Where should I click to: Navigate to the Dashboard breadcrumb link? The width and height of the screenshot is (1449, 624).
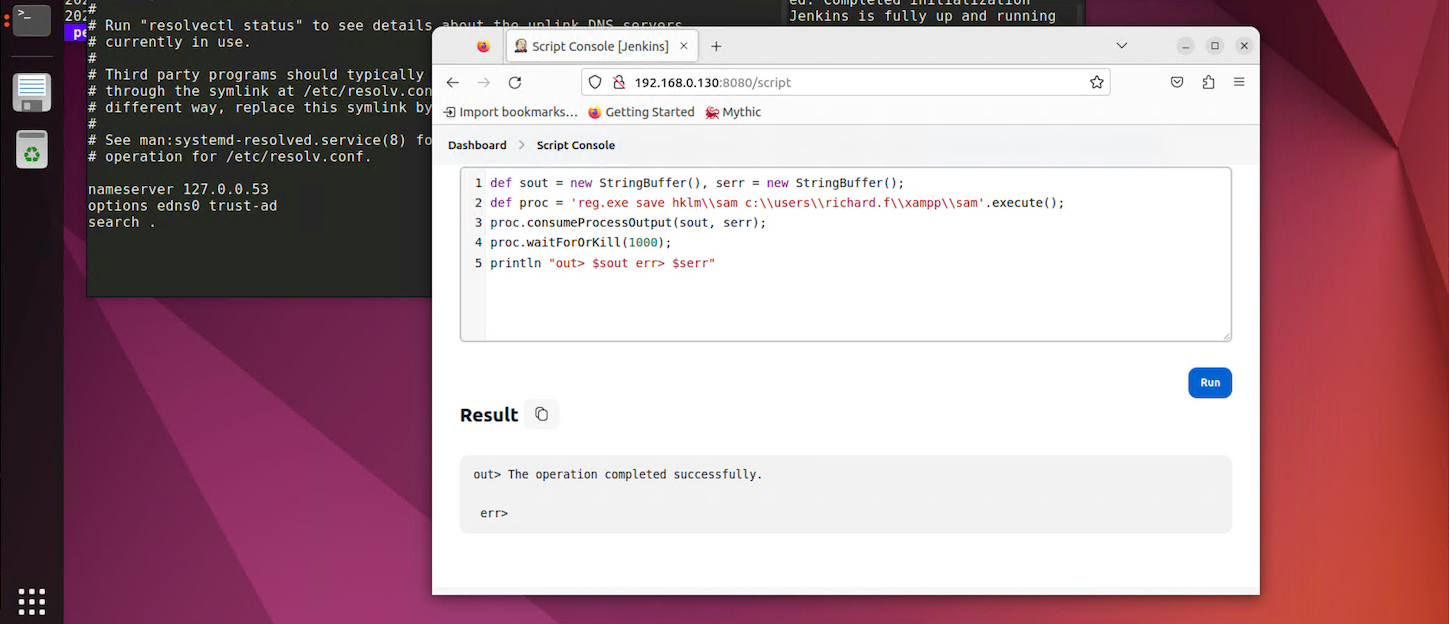[x=477, y=145]
